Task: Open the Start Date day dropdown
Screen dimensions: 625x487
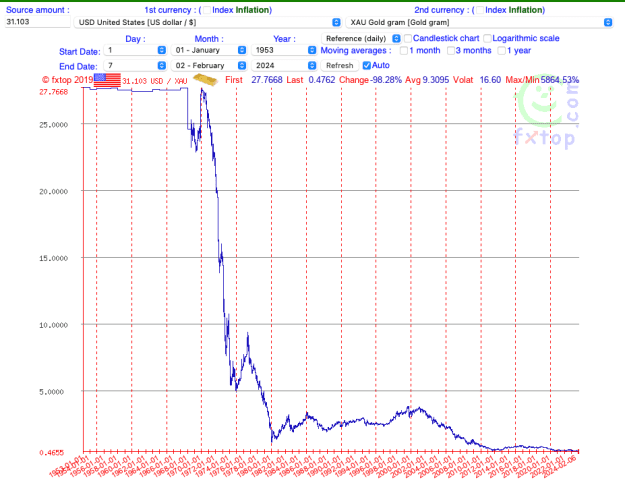Action: 135,50
